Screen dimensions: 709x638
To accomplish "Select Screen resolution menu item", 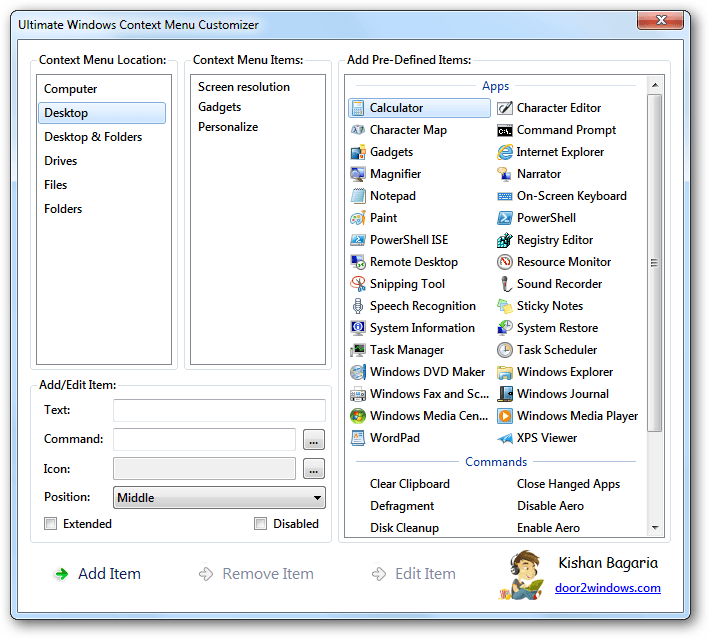I will [244, 87].
